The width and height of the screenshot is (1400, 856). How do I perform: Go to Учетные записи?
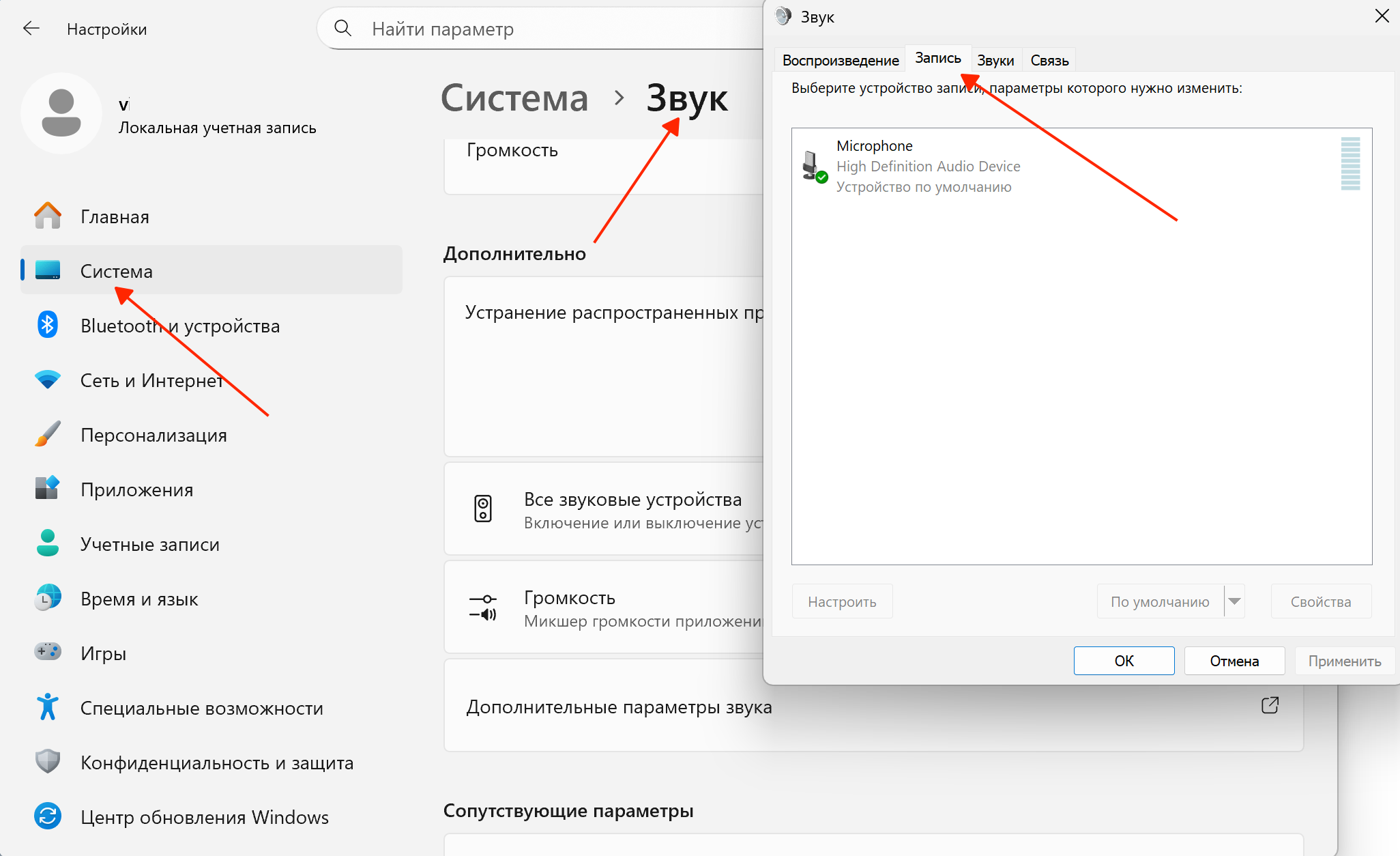tap(212, 543)
